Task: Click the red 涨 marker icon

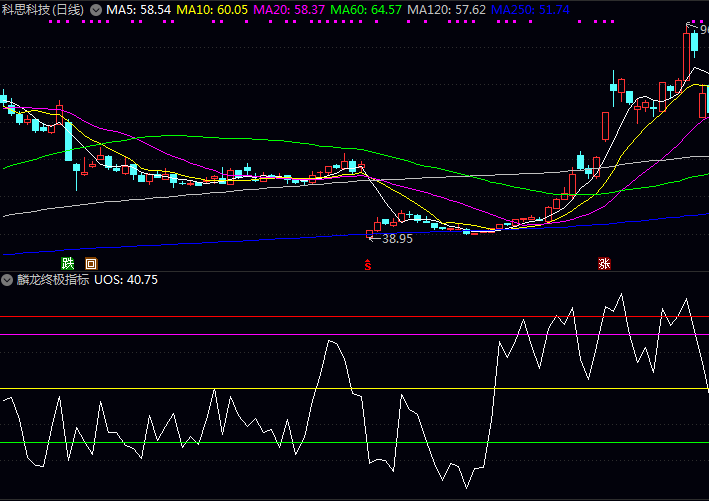Action: (604, 264)
